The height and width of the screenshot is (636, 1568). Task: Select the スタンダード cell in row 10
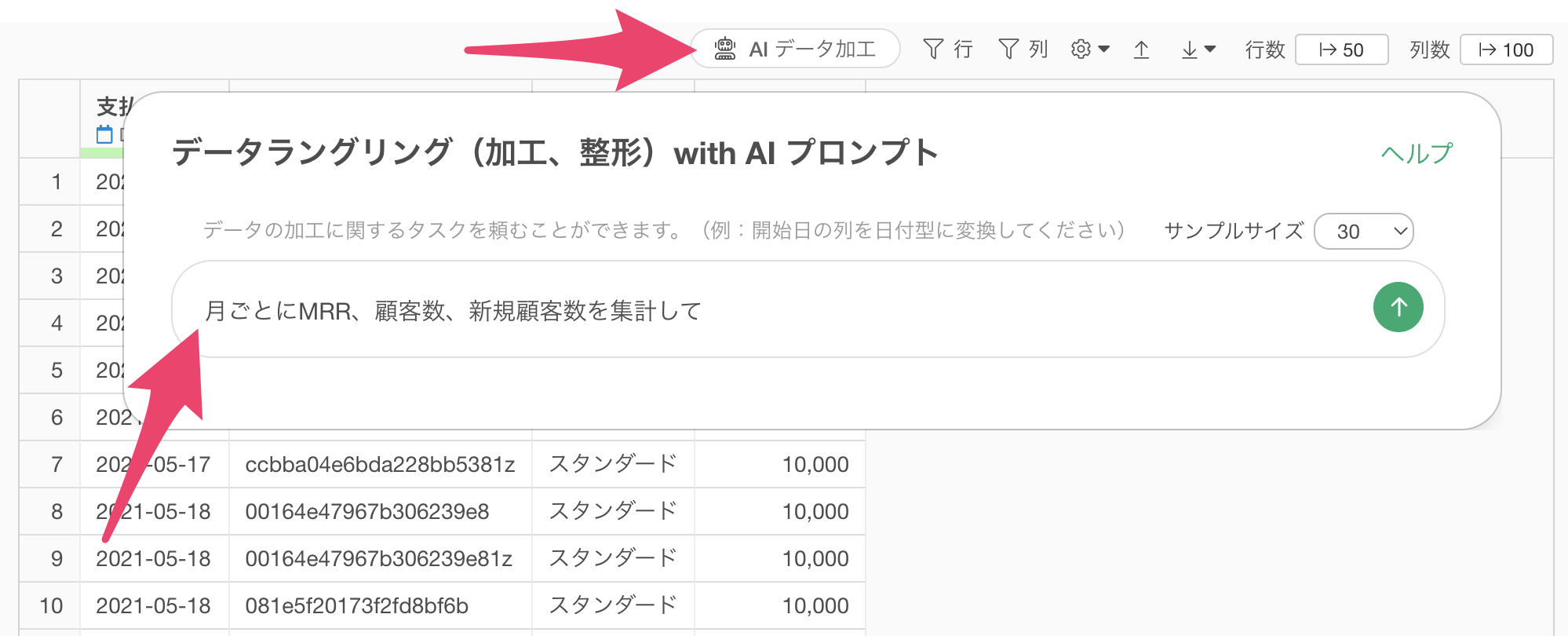[x=613, y=605]
